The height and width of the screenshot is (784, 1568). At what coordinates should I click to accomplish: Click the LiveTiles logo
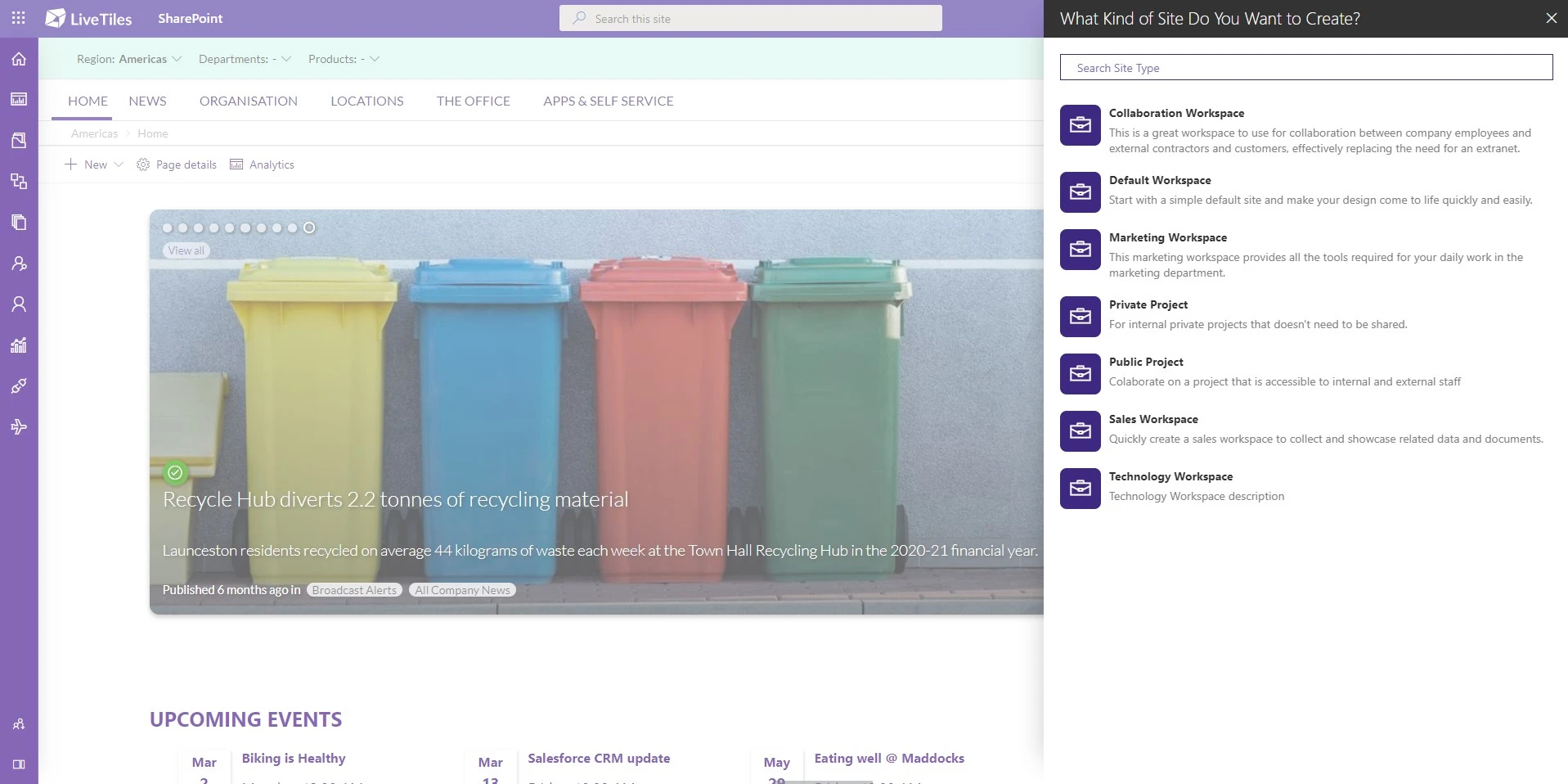88,18
